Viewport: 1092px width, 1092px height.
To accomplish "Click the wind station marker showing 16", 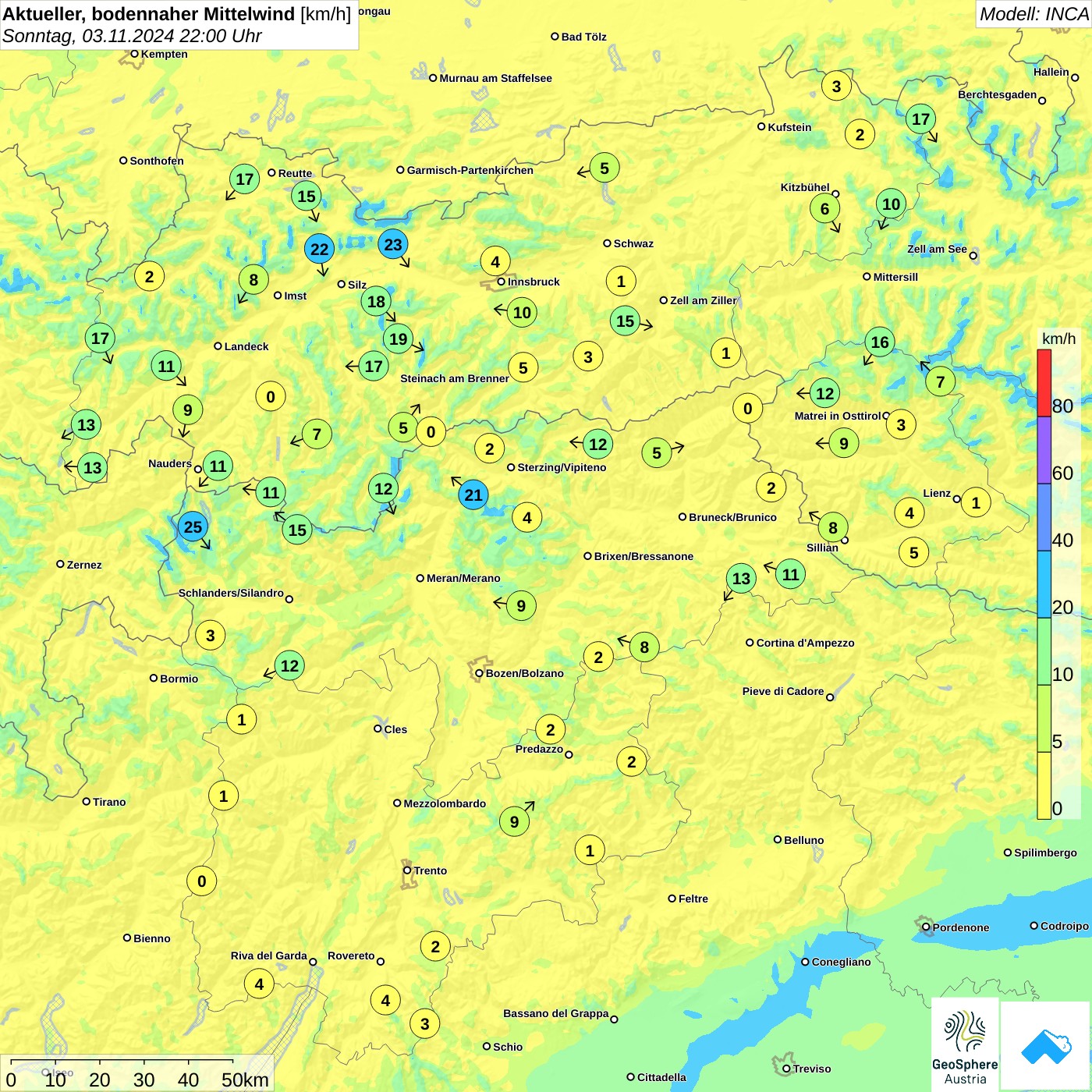I will click(880, 342).
